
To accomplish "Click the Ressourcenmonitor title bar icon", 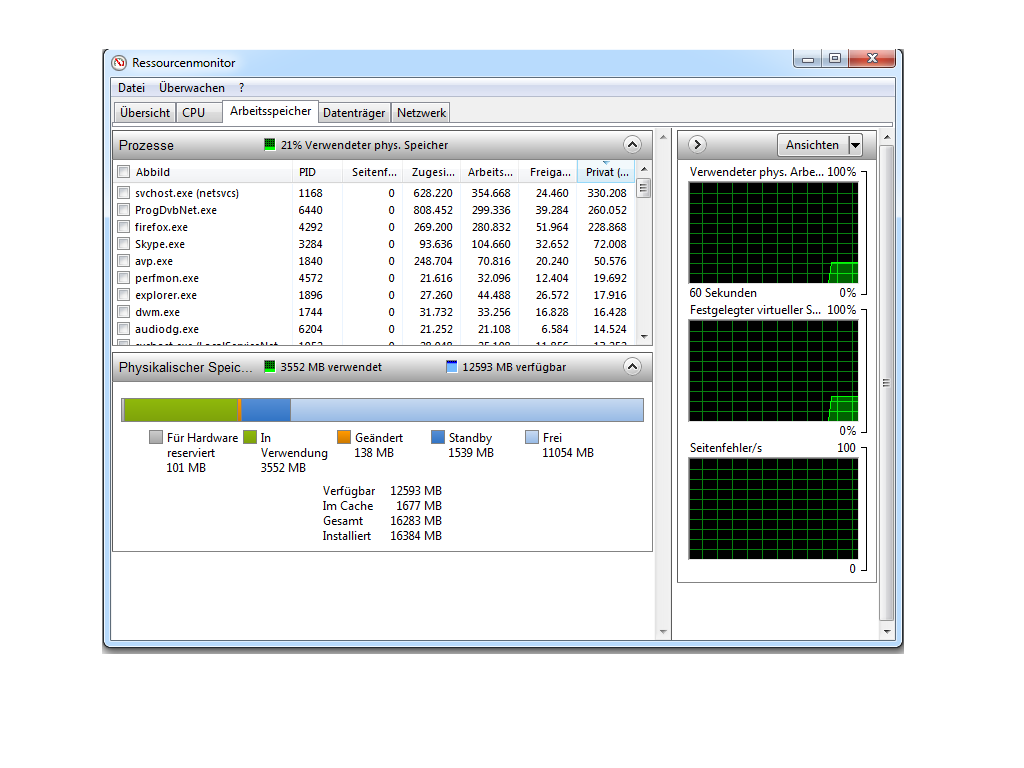I will 119,63.
